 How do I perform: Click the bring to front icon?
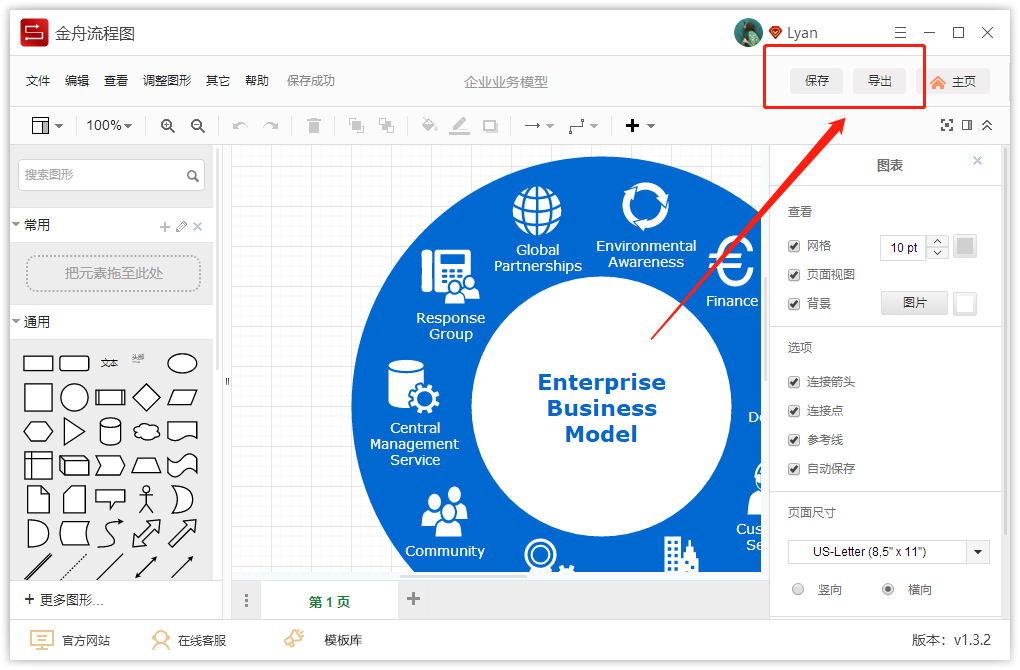click(x=356, y=126)
